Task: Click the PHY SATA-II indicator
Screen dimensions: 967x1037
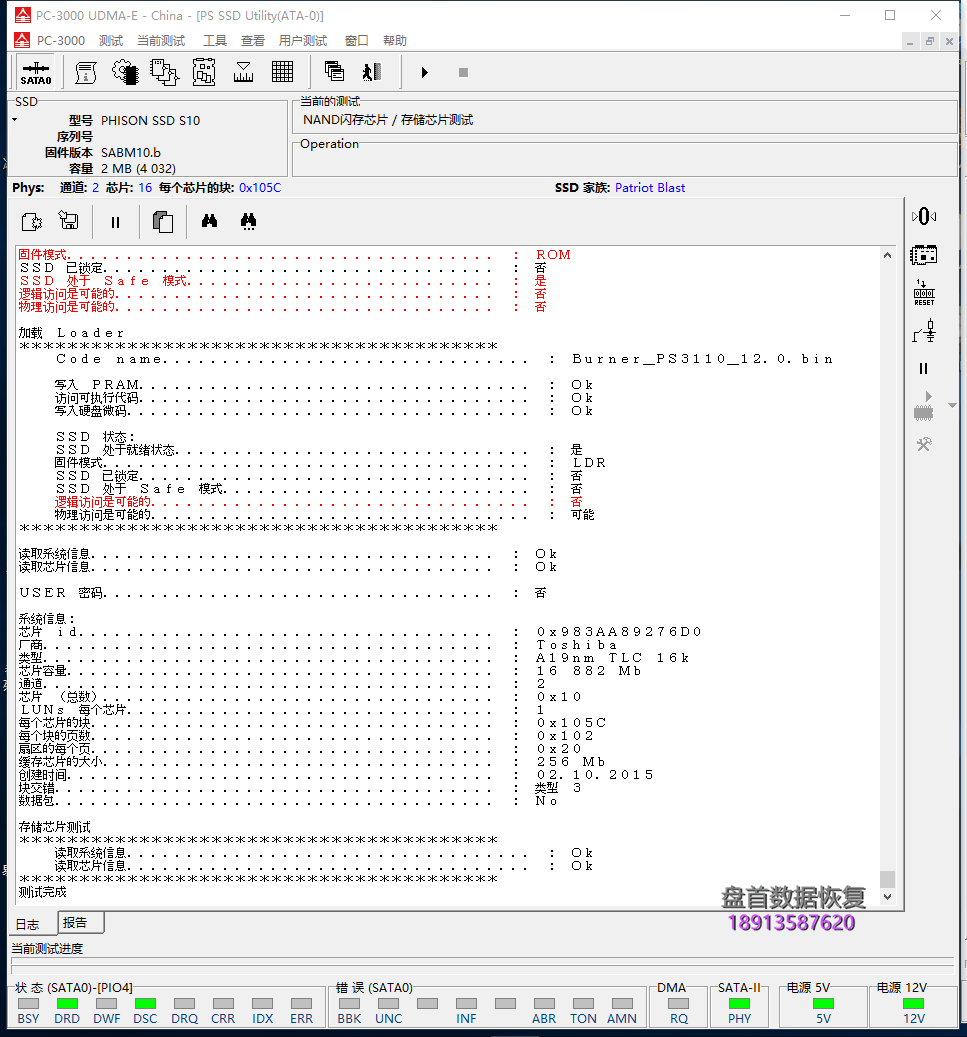Action: point(739,1011)
